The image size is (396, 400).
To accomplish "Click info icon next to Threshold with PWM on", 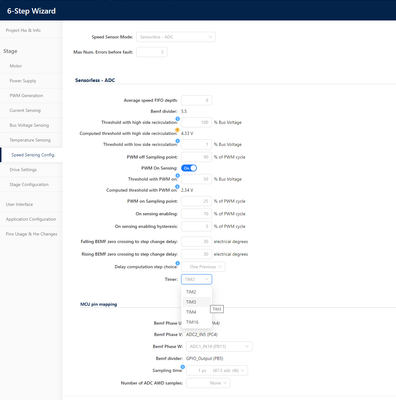I will tap(178, 176).
